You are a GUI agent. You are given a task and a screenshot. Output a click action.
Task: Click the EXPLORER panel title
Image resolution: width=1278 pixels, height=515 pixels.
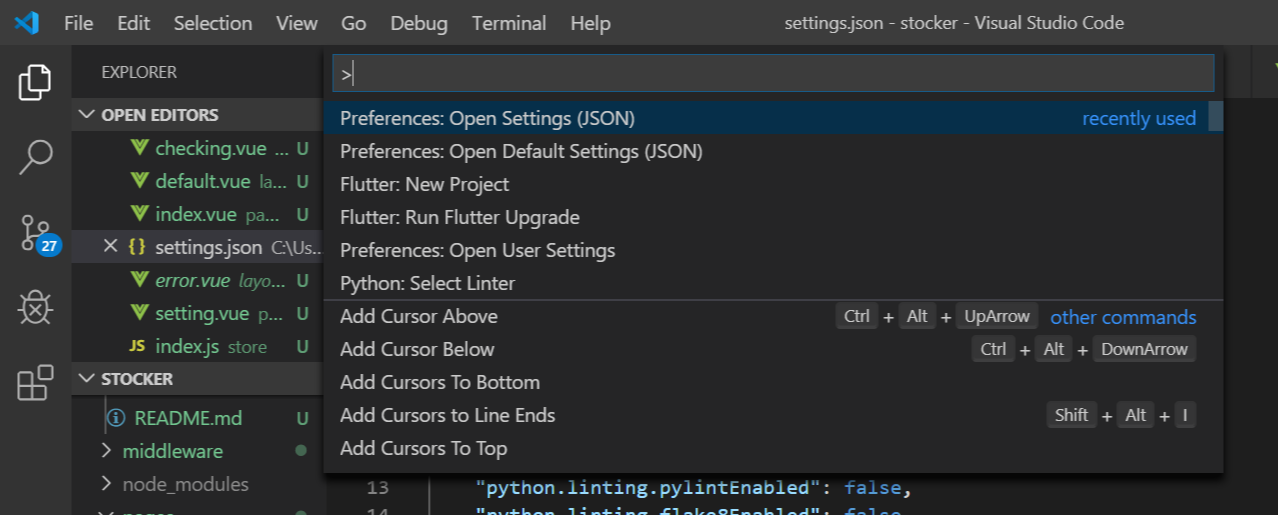tap(139, 72)
